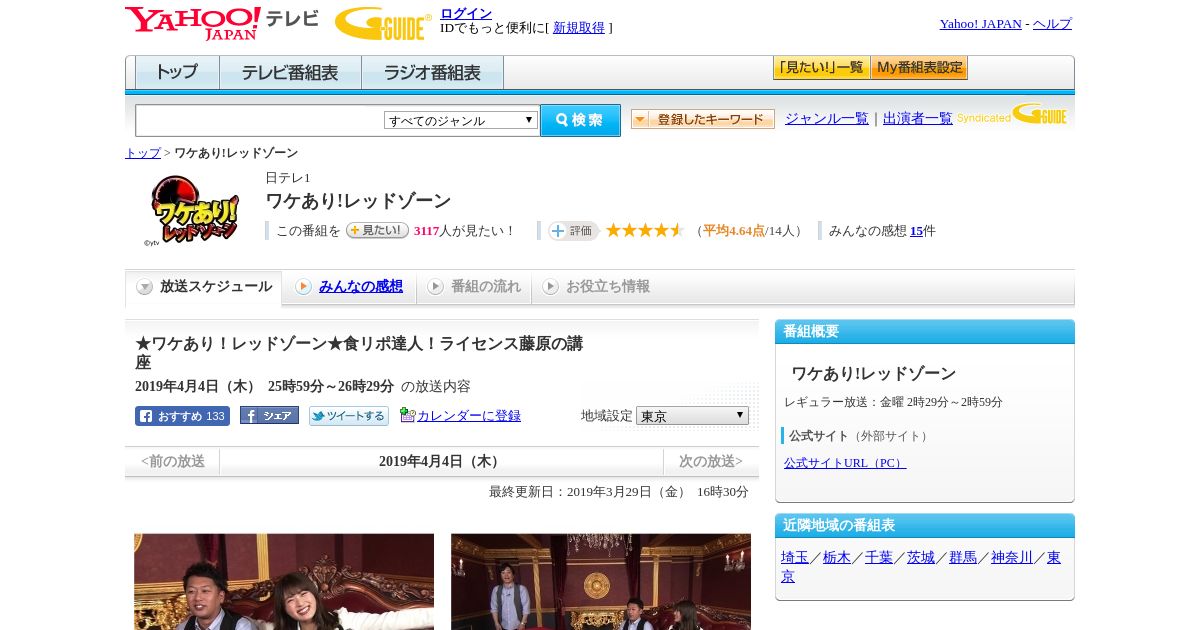This screenshot has height=630, width=1200.
Task: Click the 平均4.64点 rating text
Action: pyautogui.click(x=734, y=231)
